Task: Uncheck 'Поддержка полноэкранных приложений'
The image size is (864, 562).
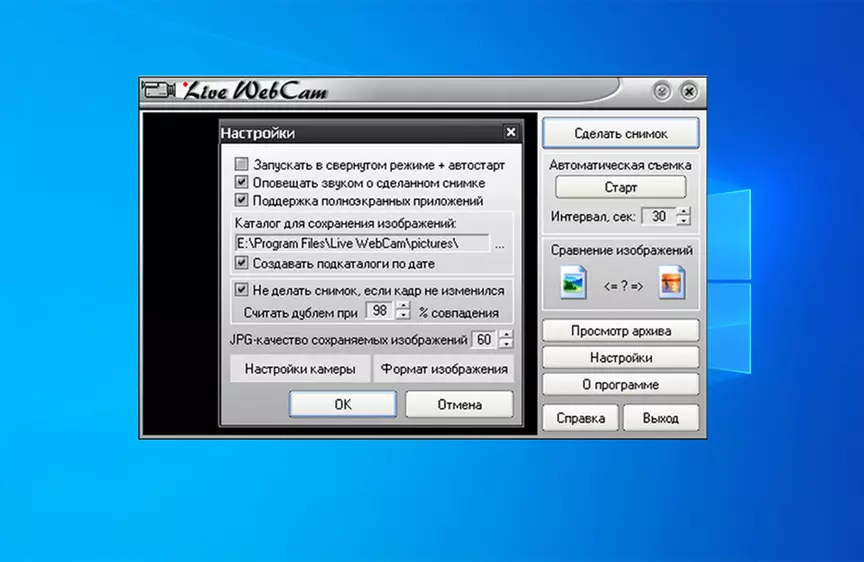Action: [241, 199]
